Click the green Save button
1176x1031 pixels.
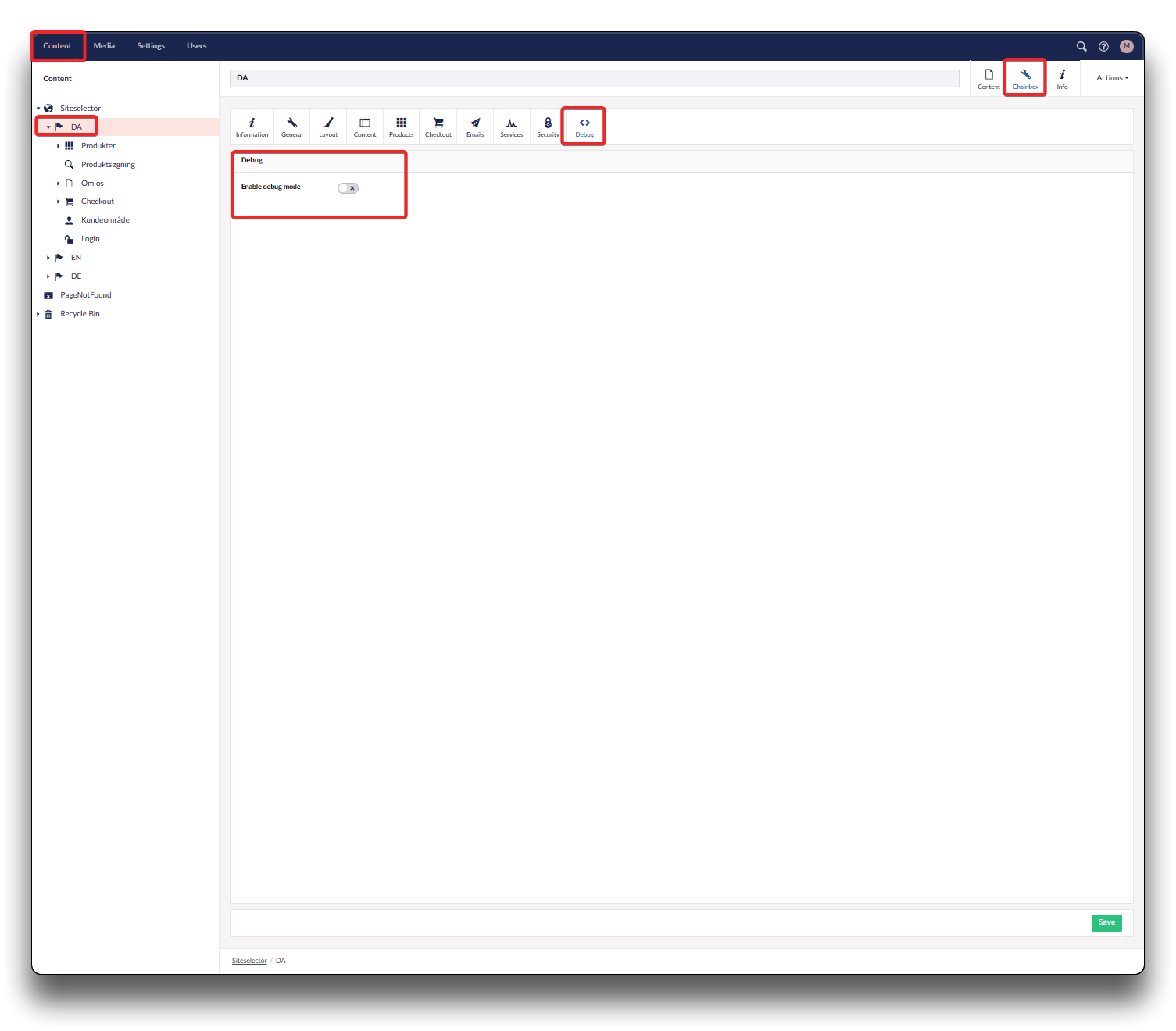[1106, 922]
